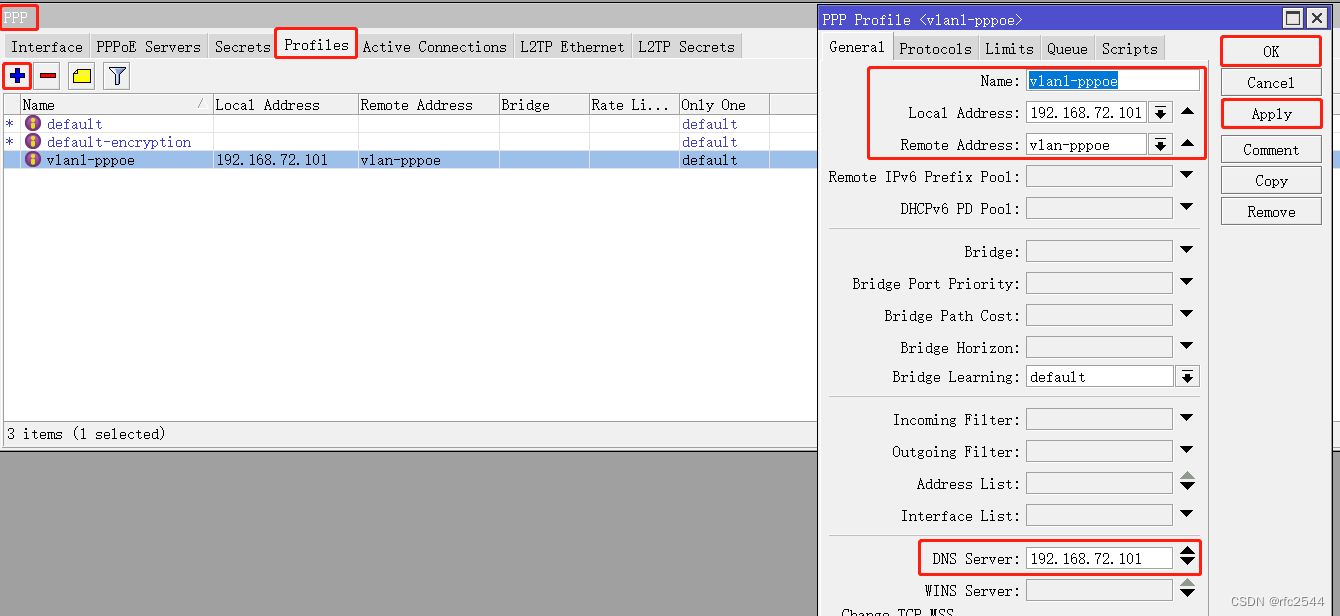Open the Remote IPv6 Prefix Pool dropdown

tap(1187, 175)
